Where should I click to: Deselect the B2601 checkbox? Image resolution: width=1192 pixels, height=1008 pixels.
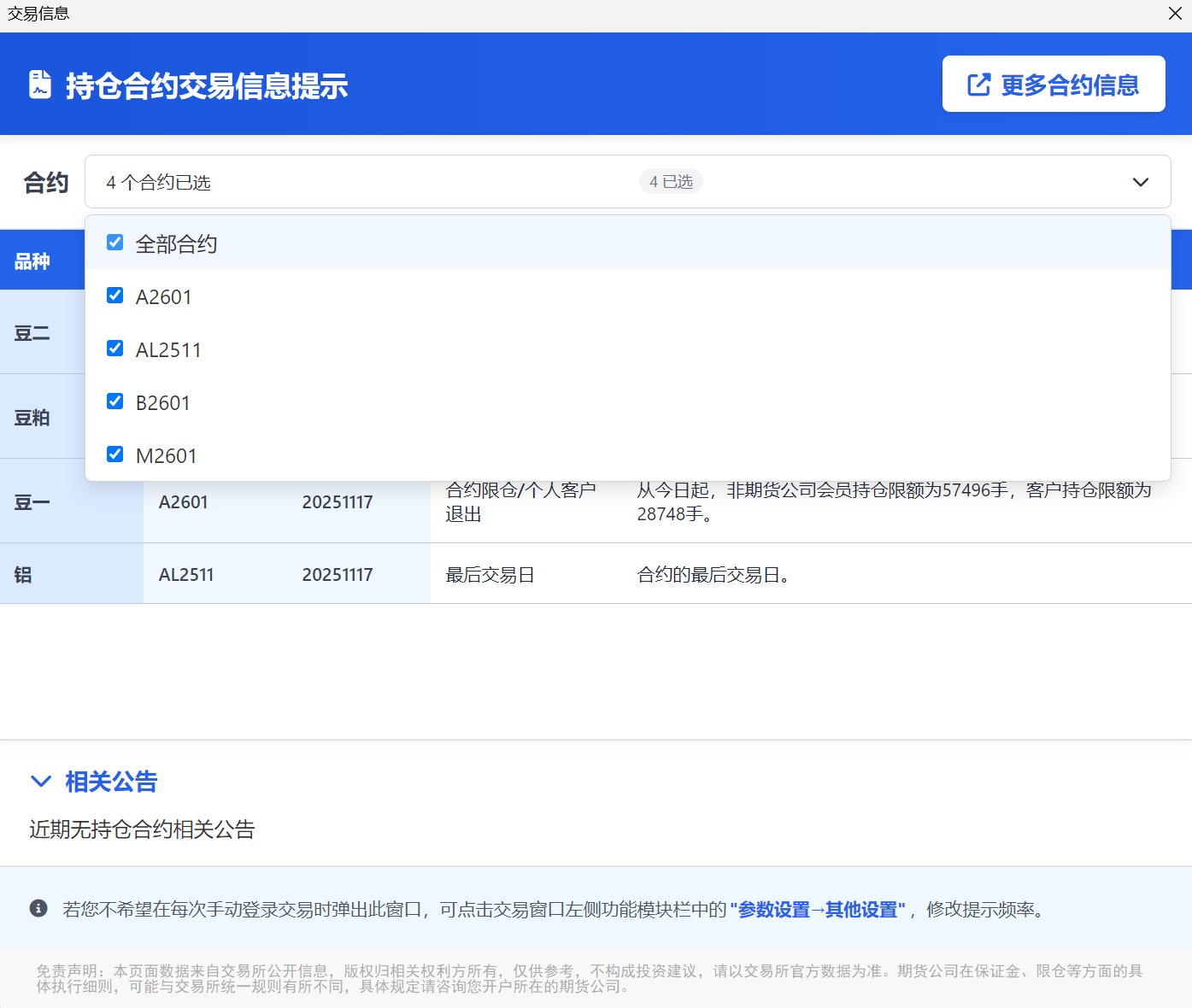115,401
